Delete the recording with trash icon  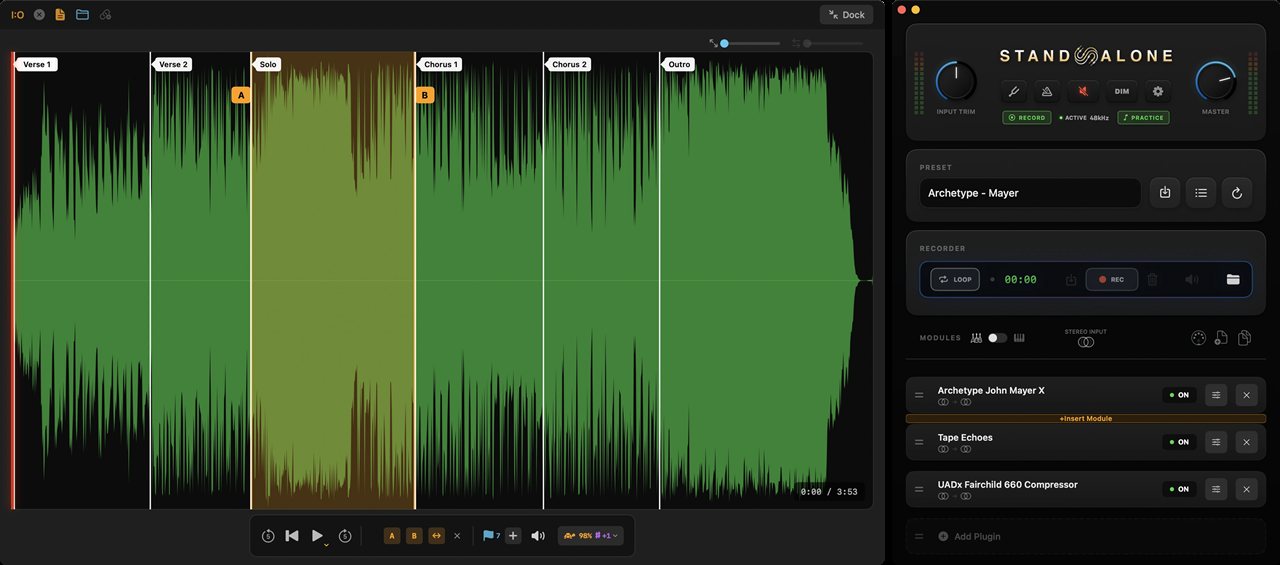click(1152, 280)
